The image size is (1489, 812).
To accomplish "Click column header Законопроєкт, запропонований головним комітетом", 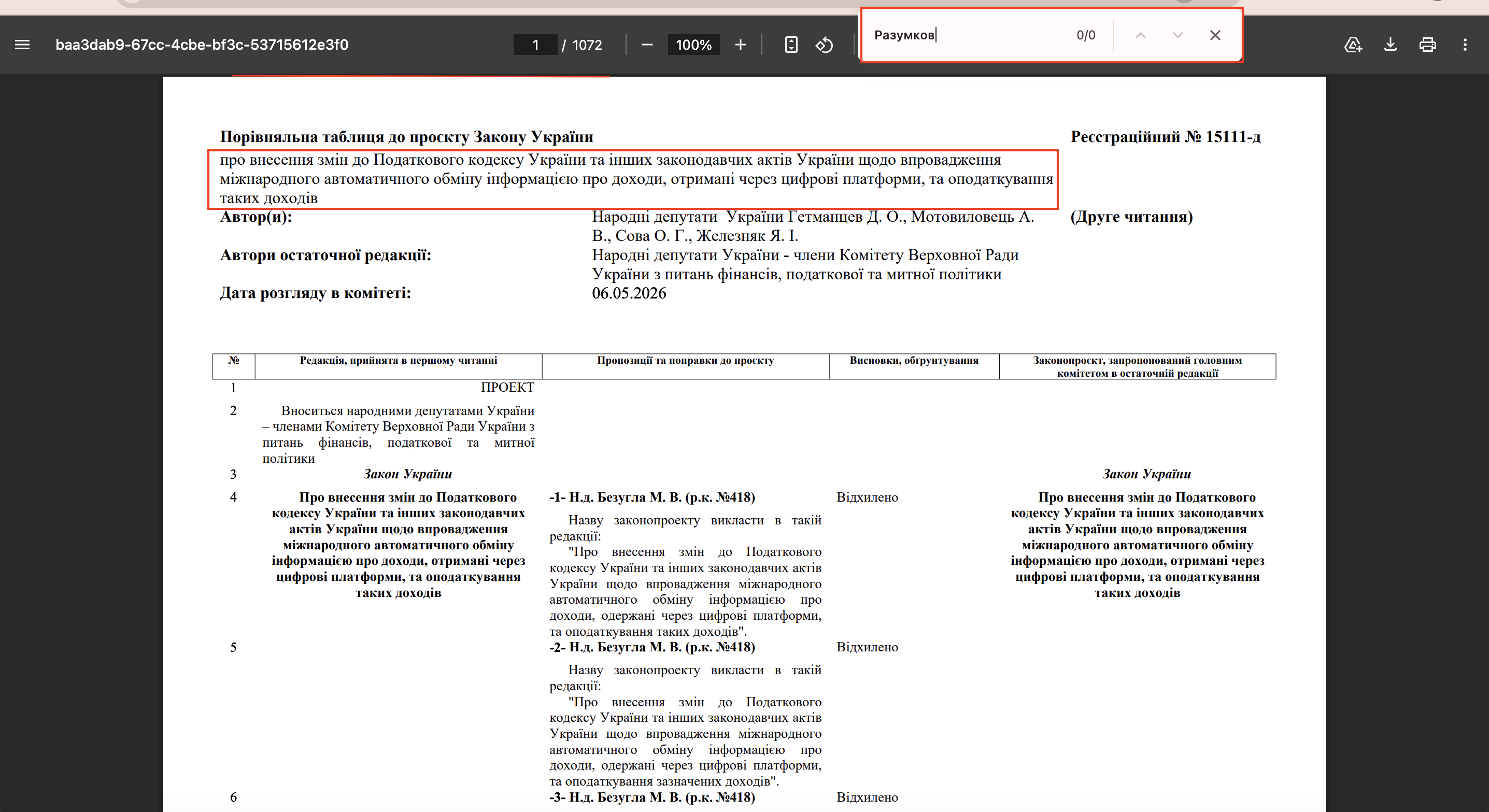I will click(x=1137, y=366).
